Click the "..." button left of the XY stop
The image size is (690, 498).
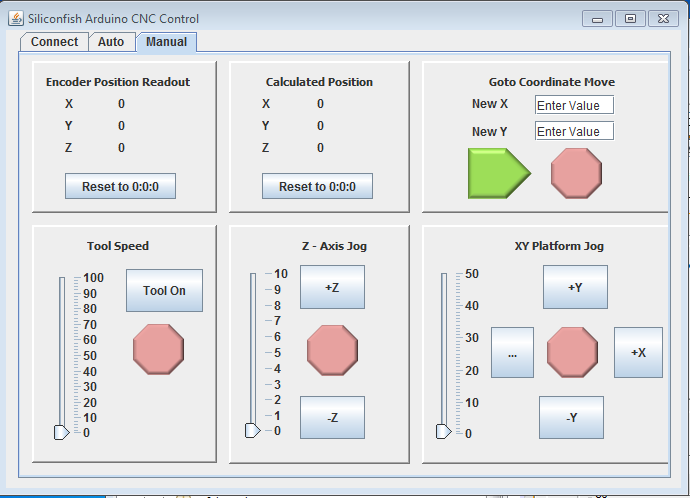512,352
